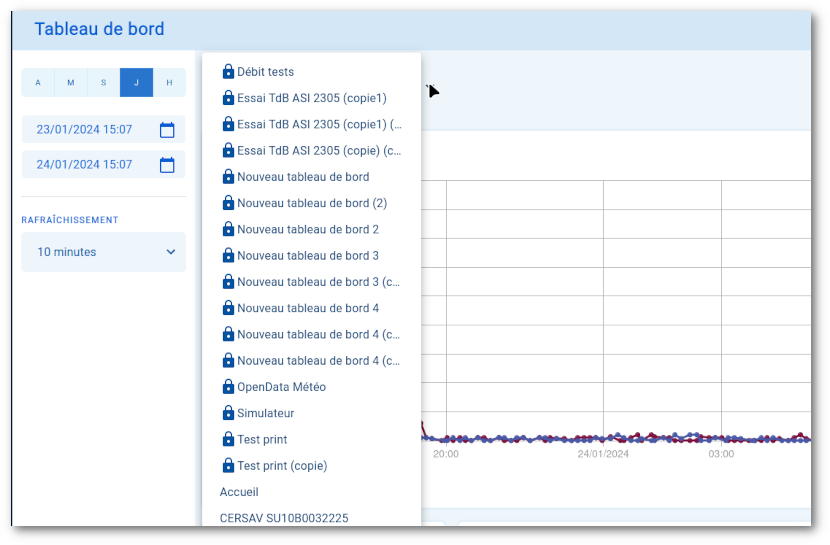Click the lock icon beside Simulateur
The width and height of the screenshot is (830, 545).
tap(228, 413)
